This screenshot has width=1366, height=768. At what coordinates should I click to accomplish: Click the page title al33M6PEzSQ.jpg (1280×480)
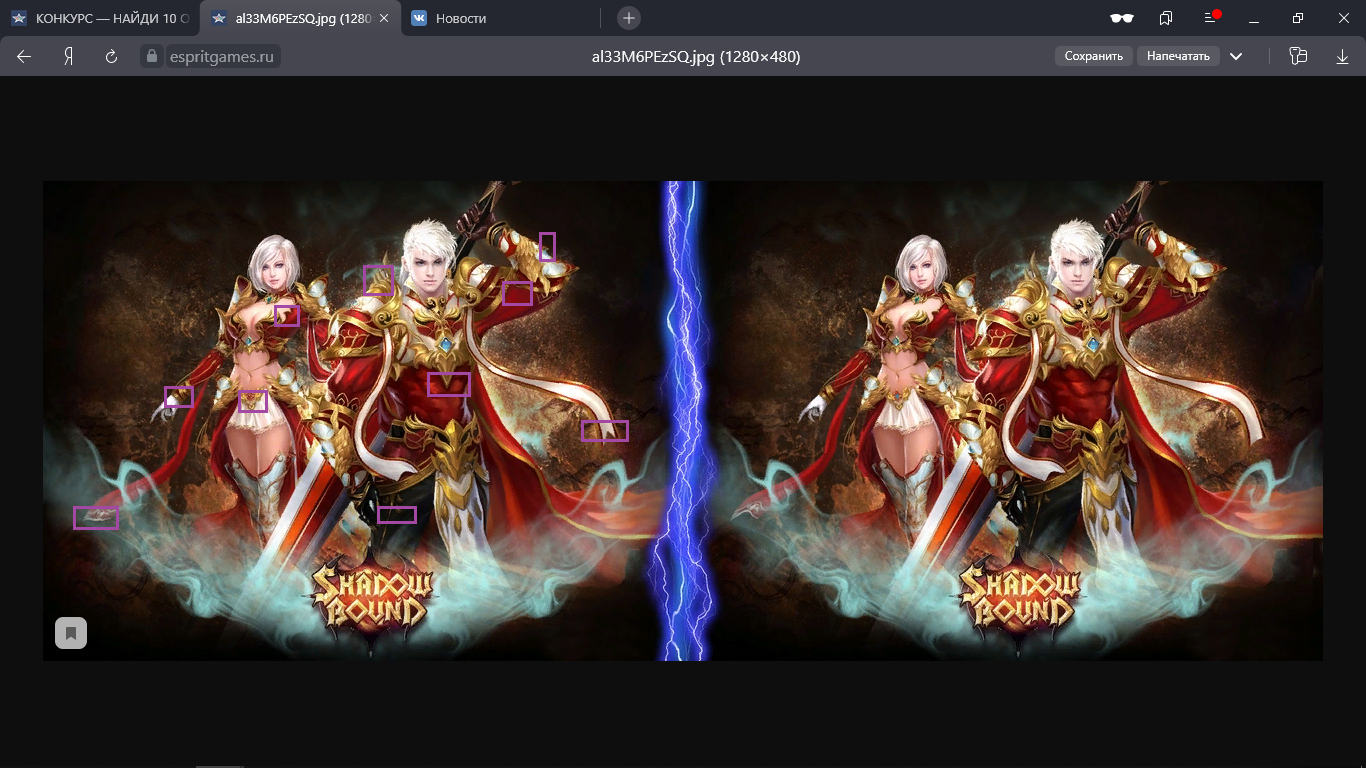tap(696, 57)
